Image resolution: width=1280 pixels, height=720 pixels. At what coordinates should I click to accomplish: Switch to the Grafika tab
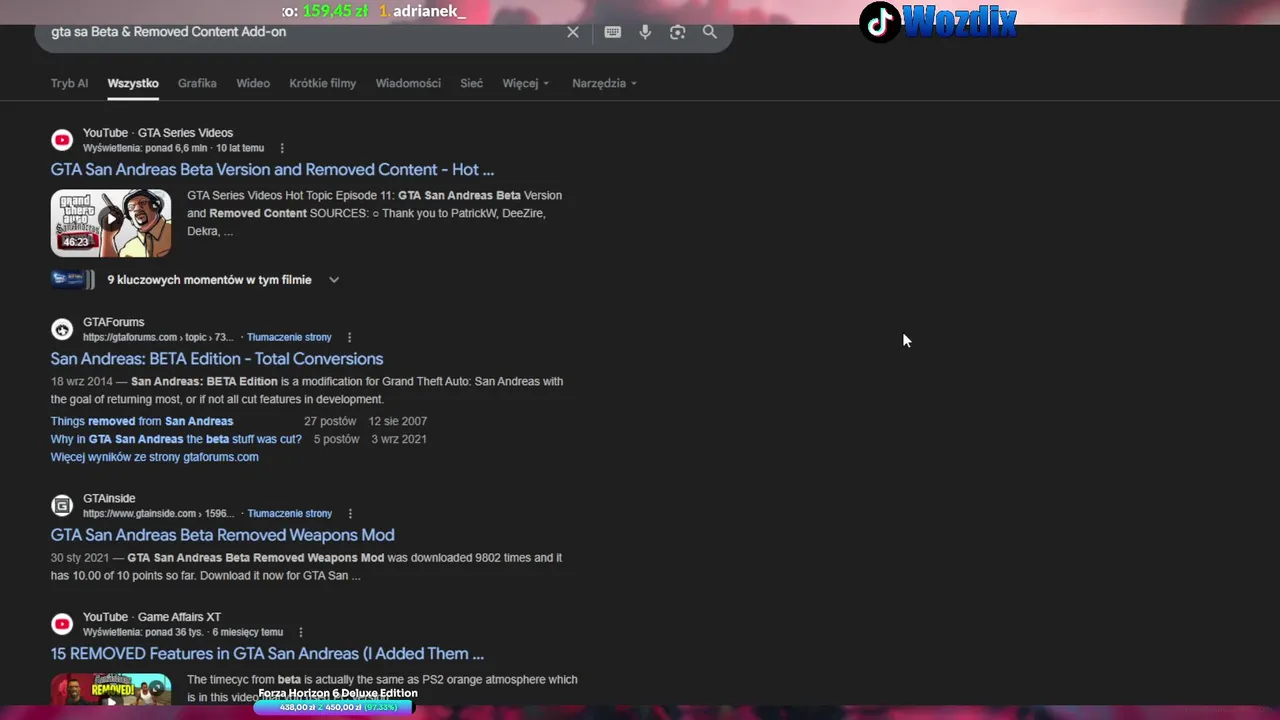click(197, 83)
